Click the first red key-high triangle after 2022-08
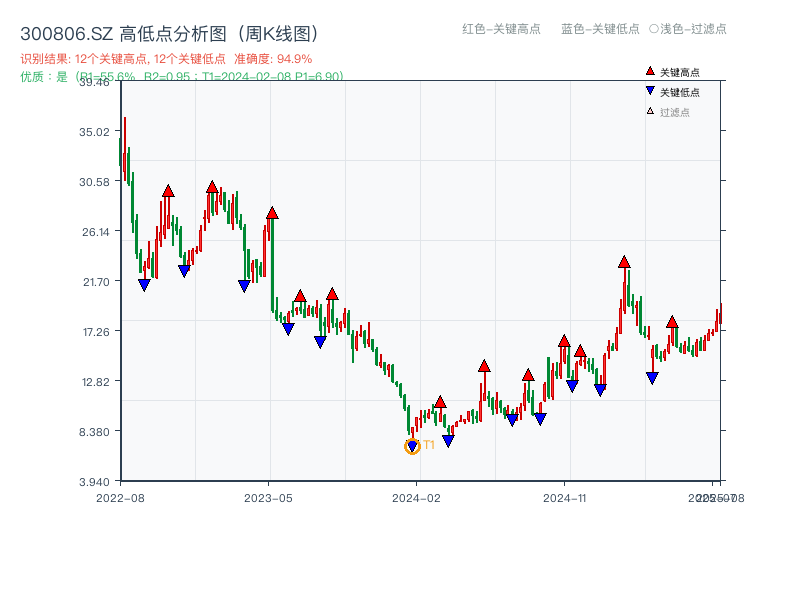 (168, 191)
